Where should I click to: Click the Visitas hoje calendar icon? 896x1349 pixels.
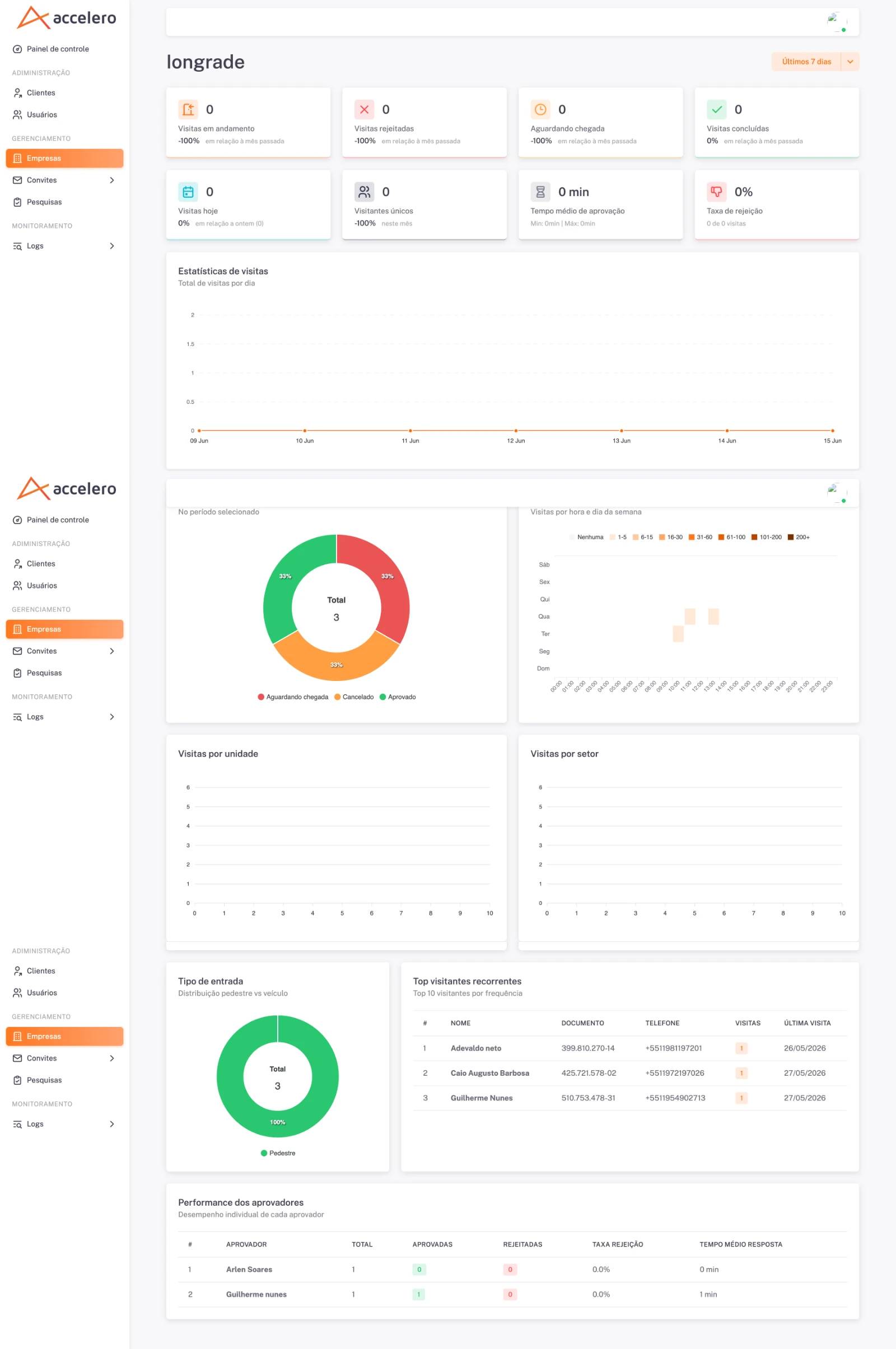pyautogui.click(x=188, y=192)
